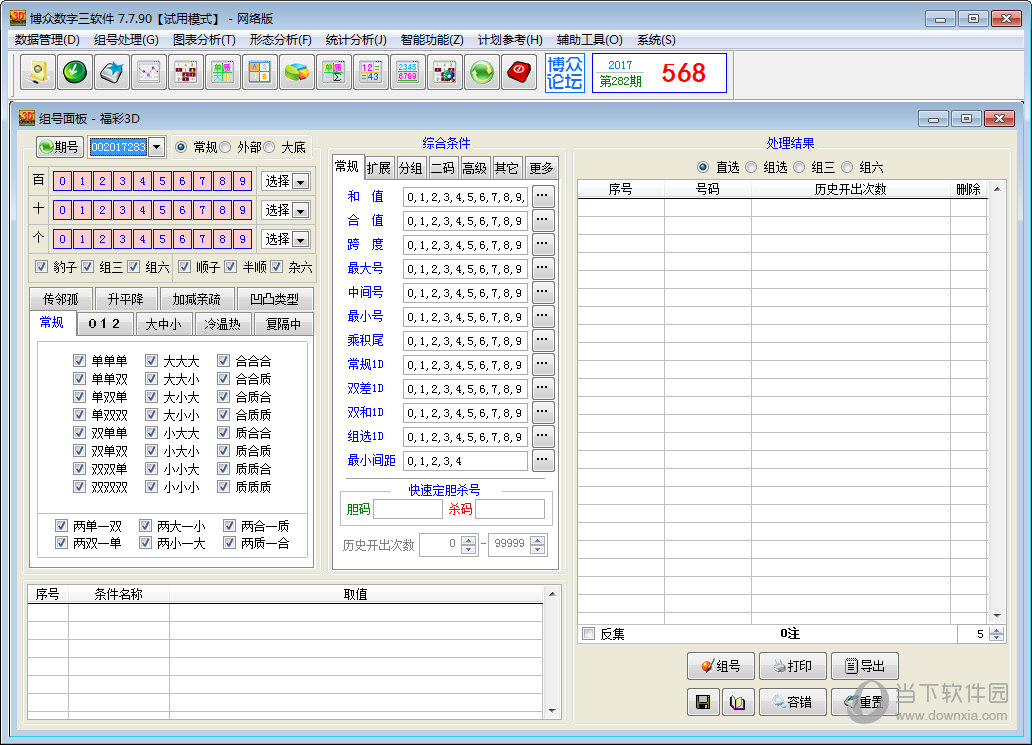Open the 选择 dropdown for 十 row
The height and width of the screenshot is (745, 1032).
tap(301, 211)
